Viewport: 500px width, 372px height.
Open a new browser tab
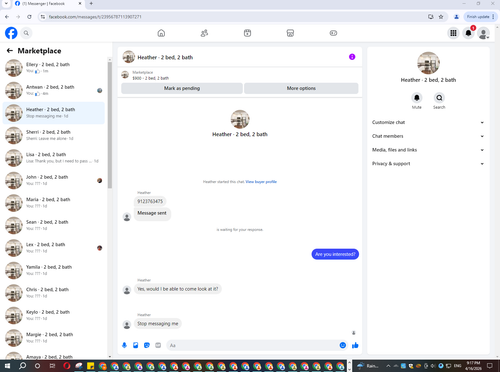tap(91, 4)
